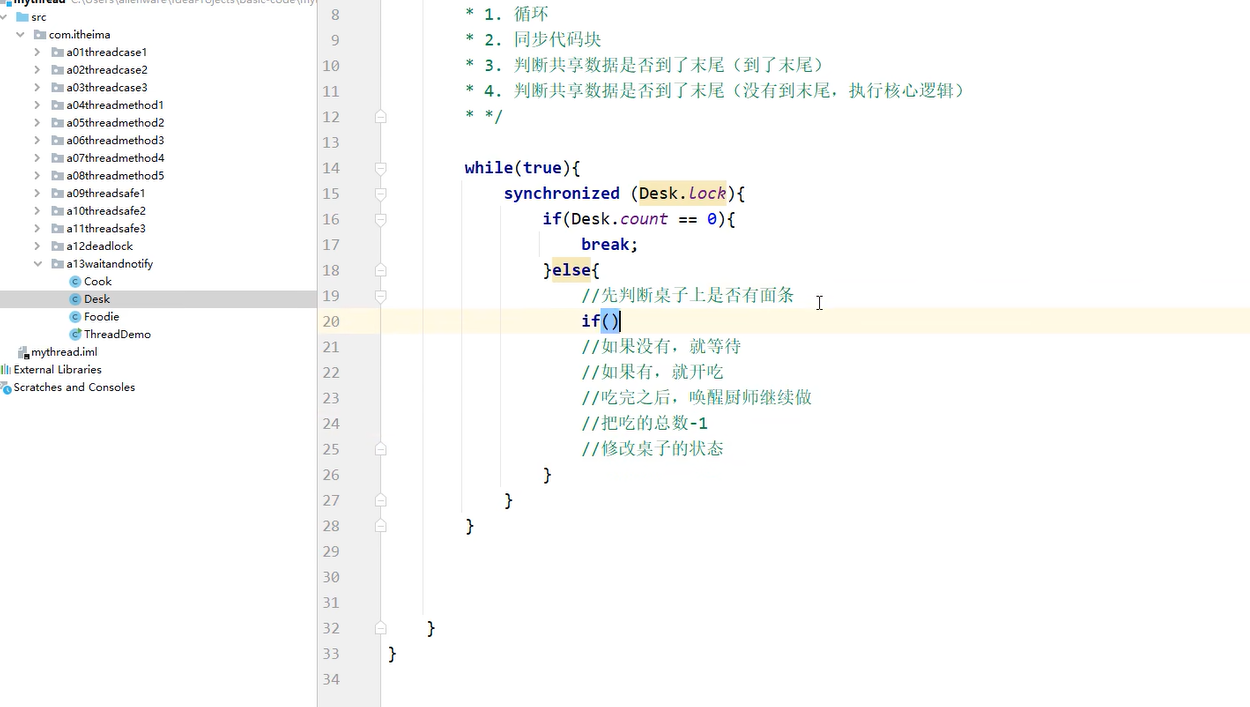The width and height of the screenshot is (1250, 707).
Task: Click the ThreadDemo runnable class icon
Action: 75,334
